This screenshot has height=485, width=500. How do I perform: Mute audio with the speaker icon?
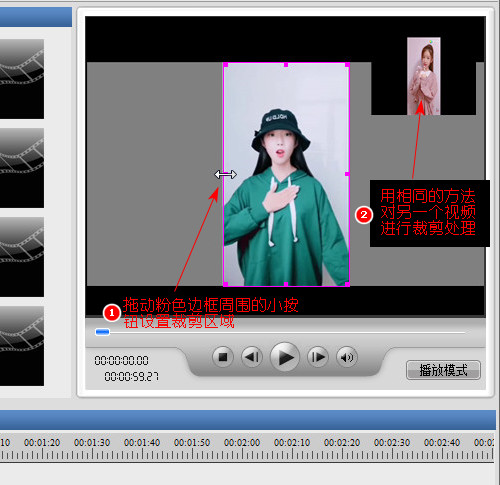[x=347, y=357]
